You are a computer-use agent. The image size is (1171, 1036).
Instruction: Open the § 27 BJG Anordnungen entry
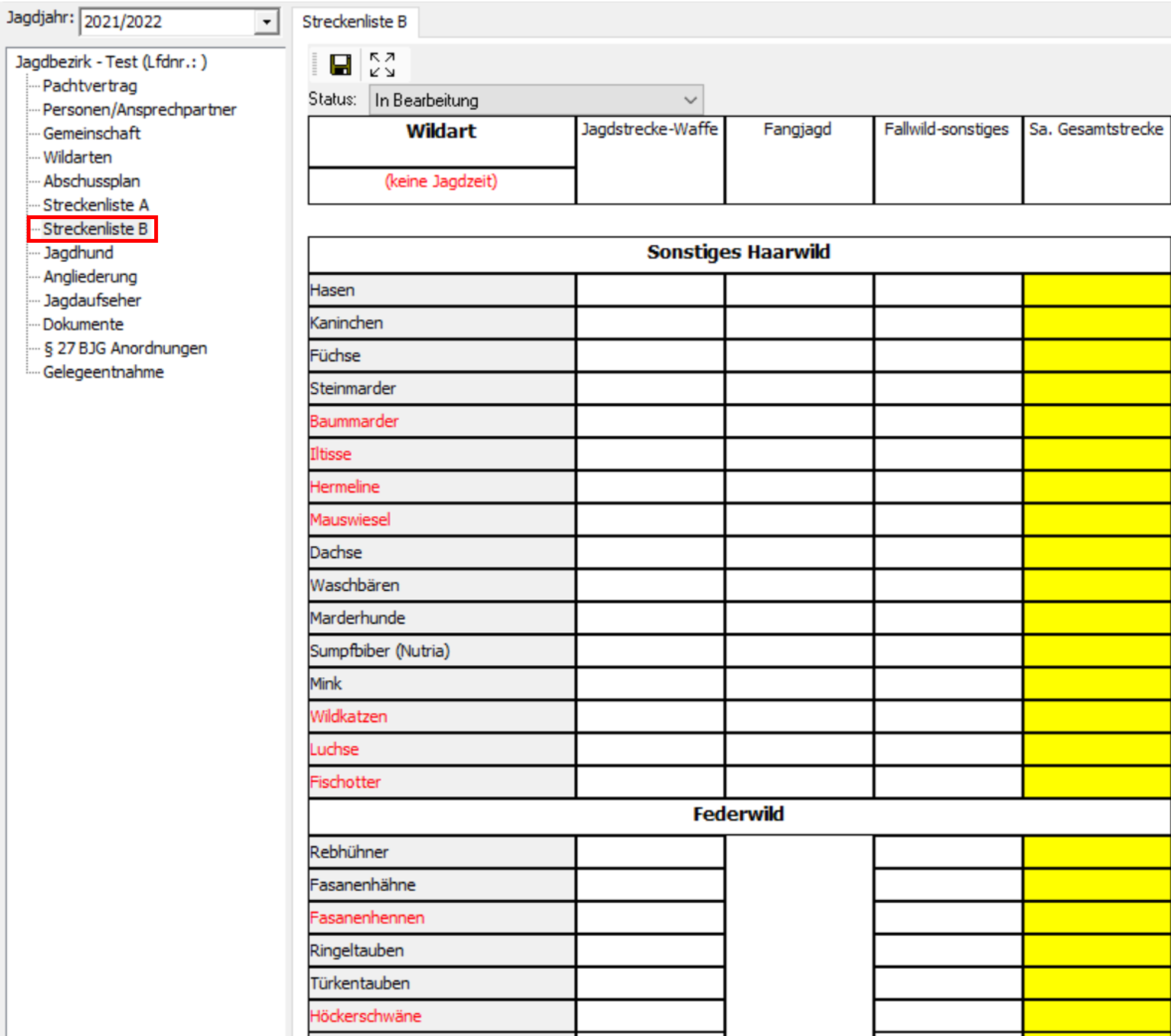coord(125,348)
